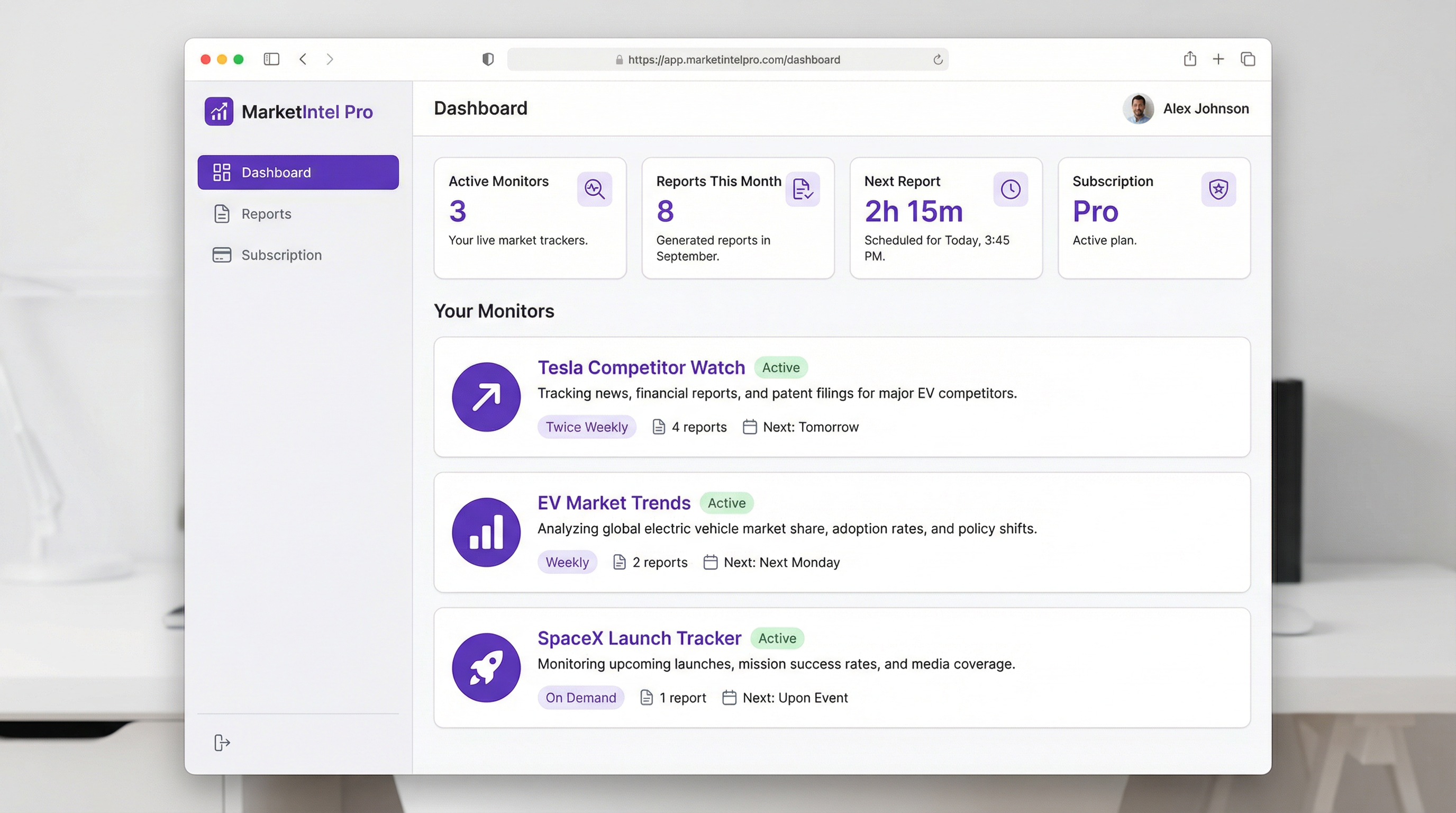Click the clock icon on Next Report card

pyautogui.click(x=1010, y=189)
